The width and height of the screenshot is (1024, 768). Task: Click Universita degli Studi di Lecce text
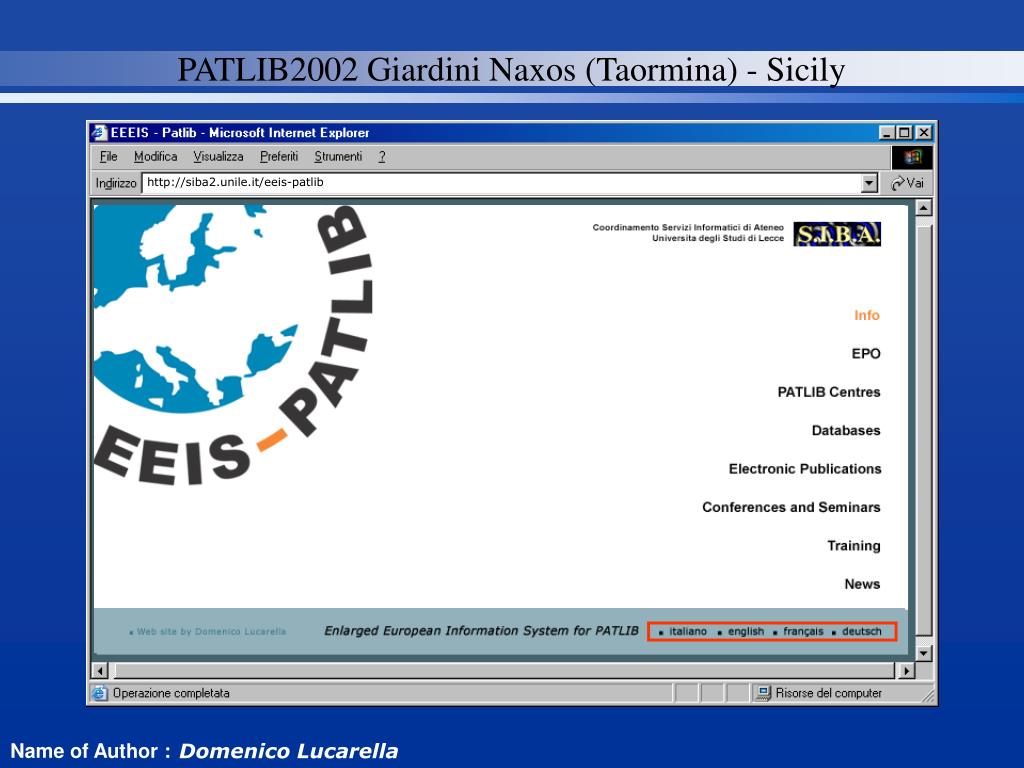click(x=718, y=238)
